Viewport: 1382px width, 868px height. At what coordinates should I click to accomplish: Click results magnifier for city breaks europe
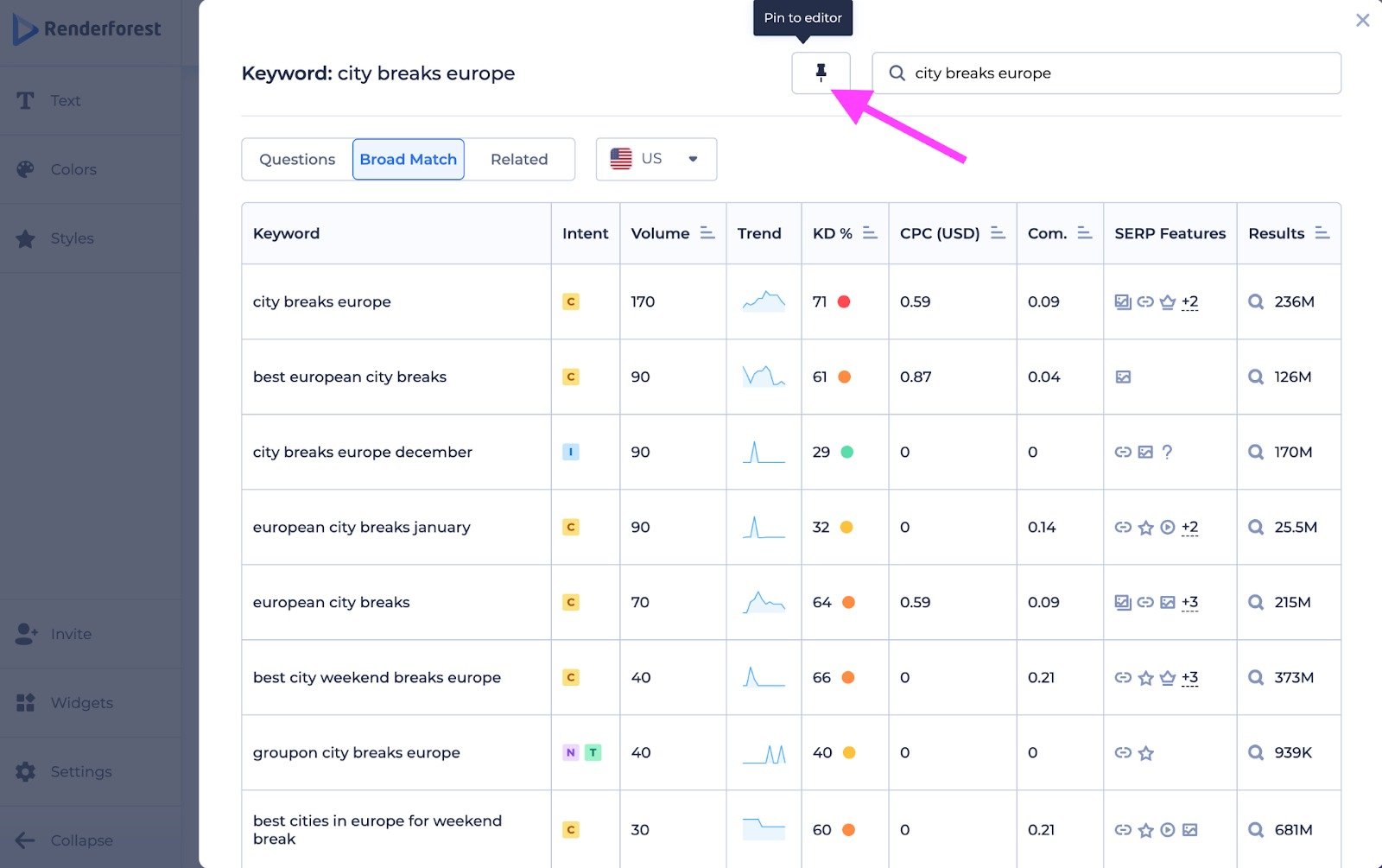click(x=1256, y=301)
